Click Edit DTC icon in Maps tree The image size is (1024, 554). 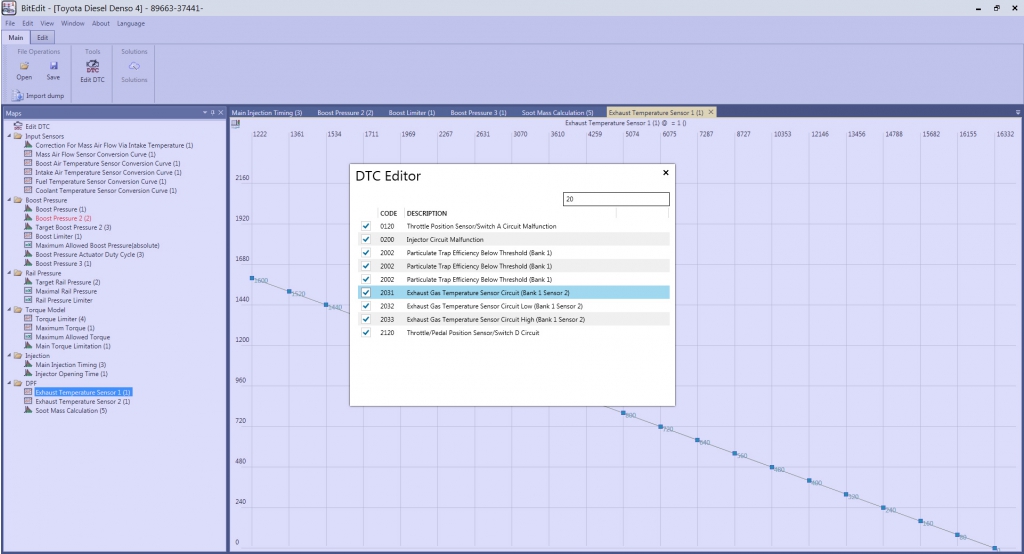pyautogui.click(x=18, y=126)
